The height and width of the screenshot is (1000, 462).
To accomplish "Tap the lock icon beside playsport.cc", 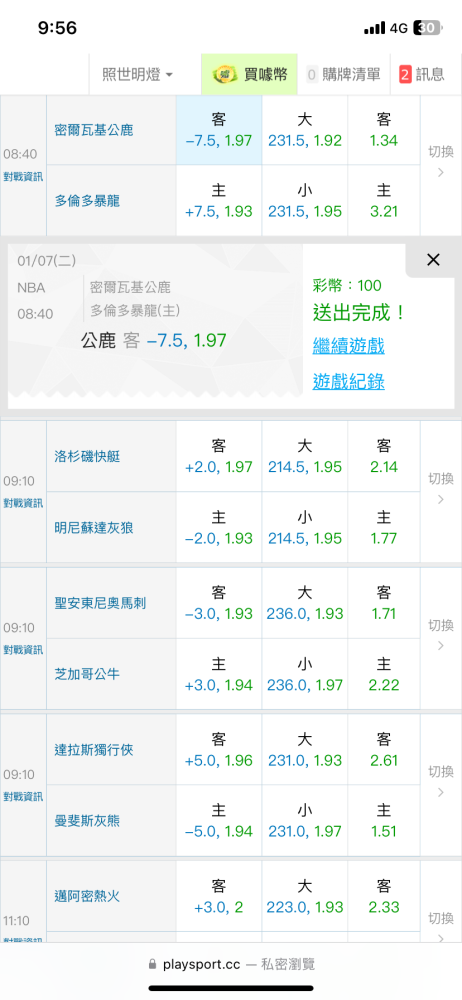I will click(152, 964).
